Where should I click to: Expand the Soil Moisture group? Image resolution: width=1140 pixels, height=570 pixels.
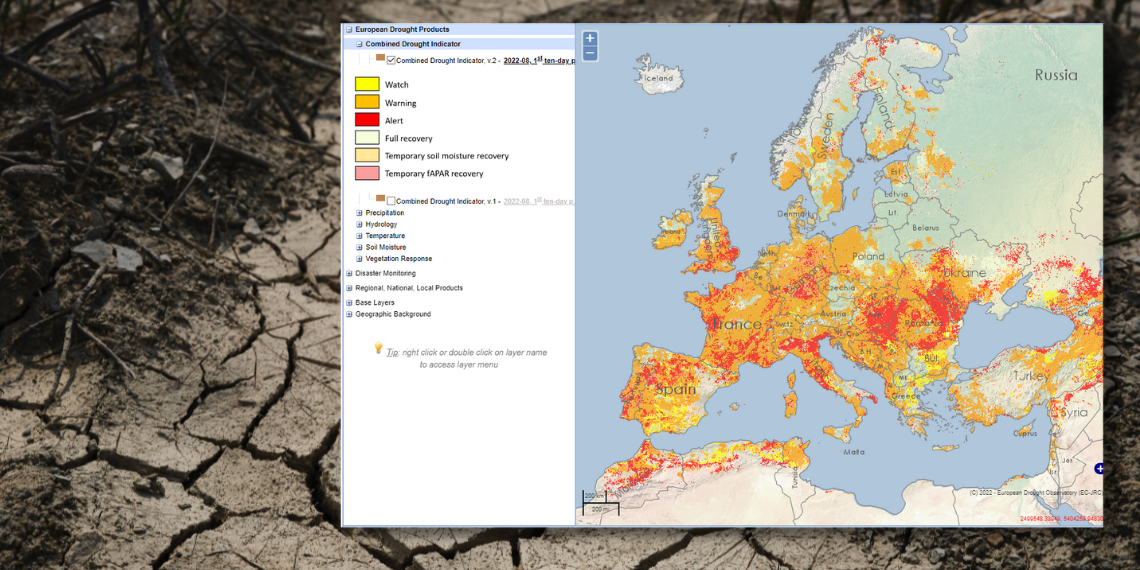pyautogui.click(x=359, y=247)
